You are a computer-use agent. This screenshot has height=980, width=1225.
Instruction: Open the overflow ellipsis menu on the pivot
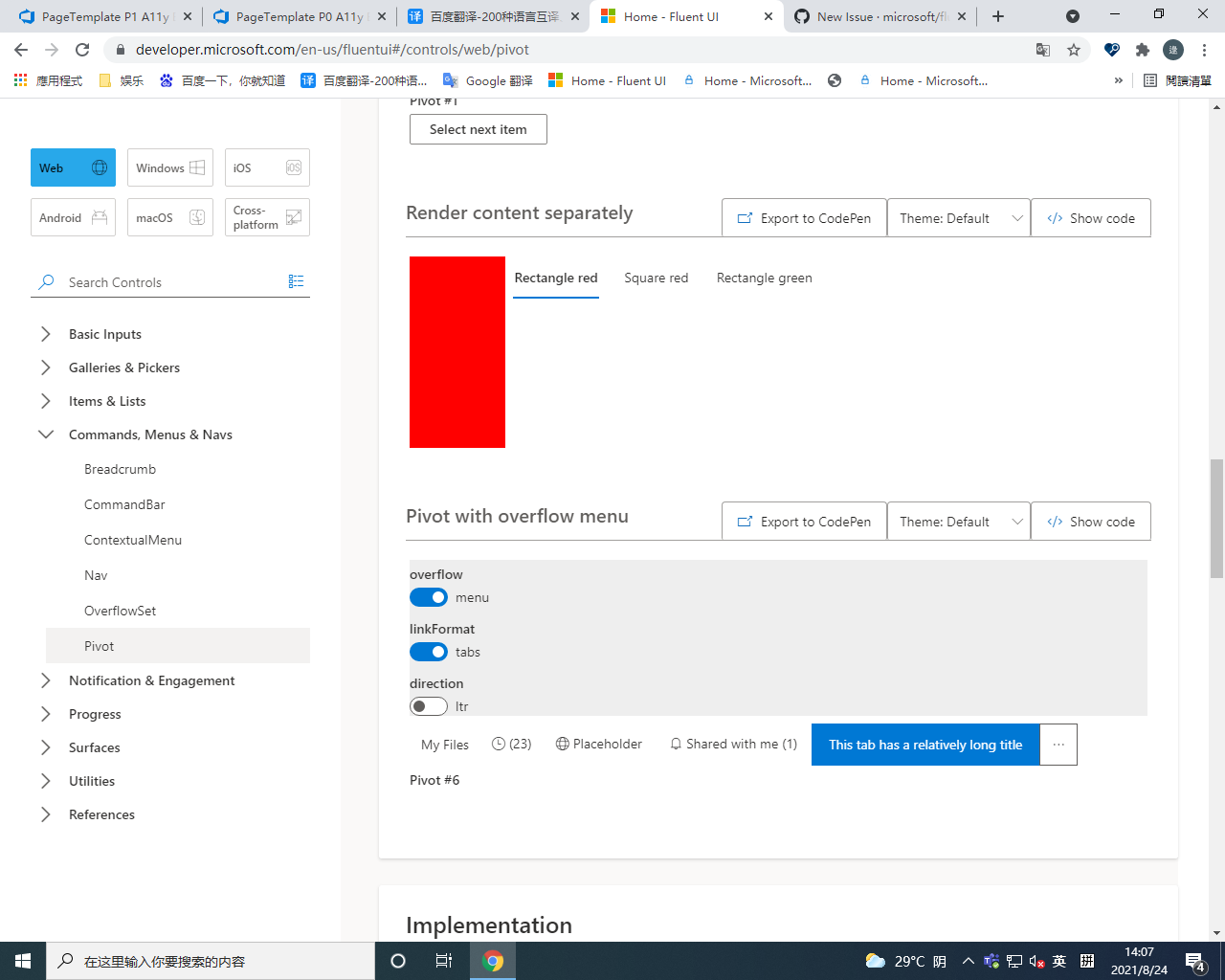coord(1058,744)
